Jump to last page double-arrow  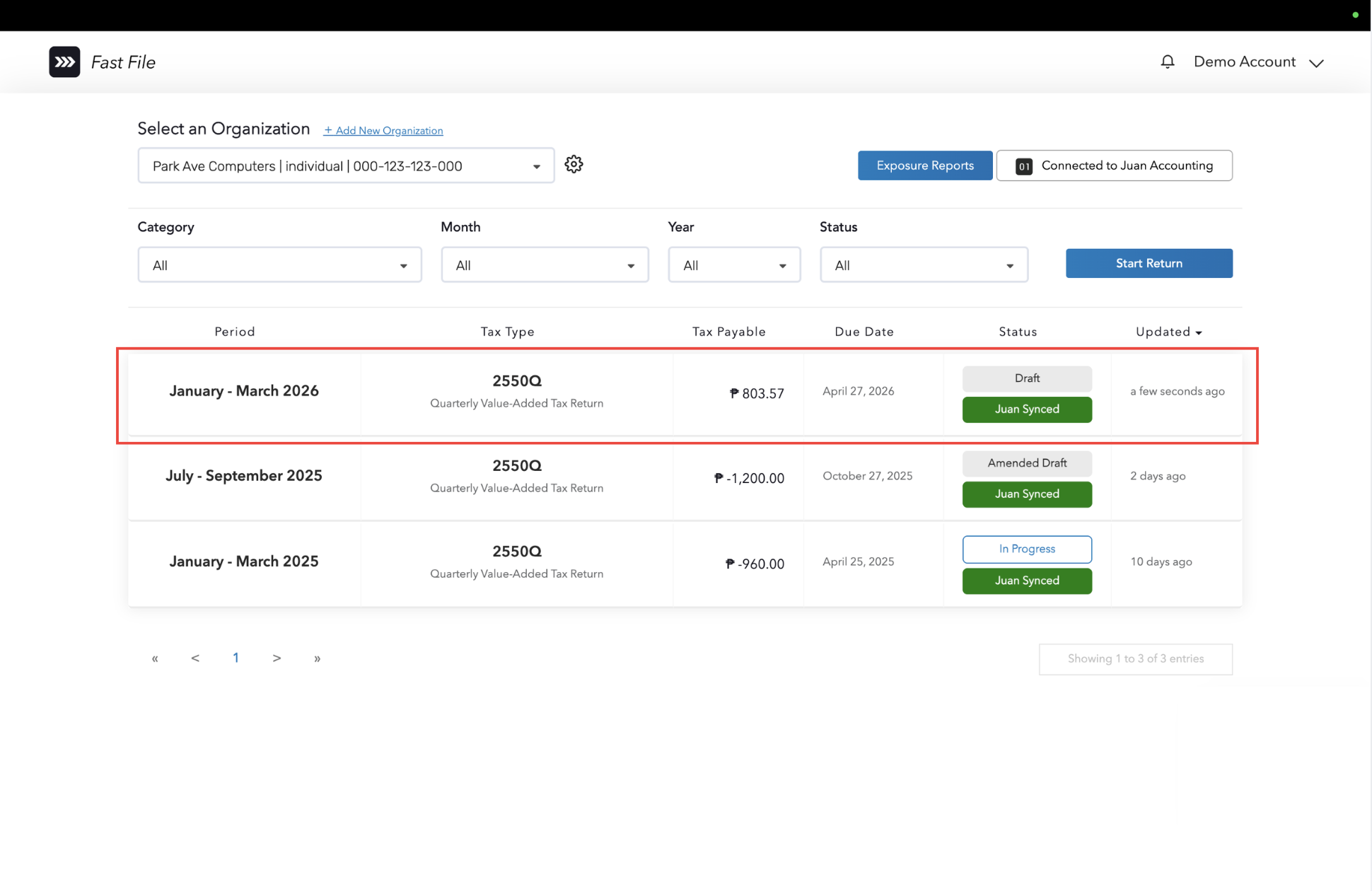tap(317, 658)
